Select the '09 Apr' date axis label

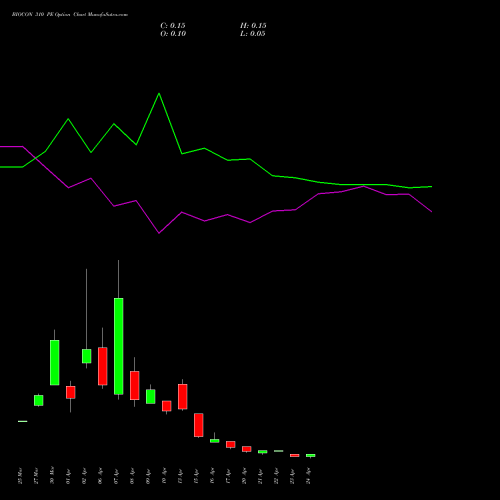(148, 476)
